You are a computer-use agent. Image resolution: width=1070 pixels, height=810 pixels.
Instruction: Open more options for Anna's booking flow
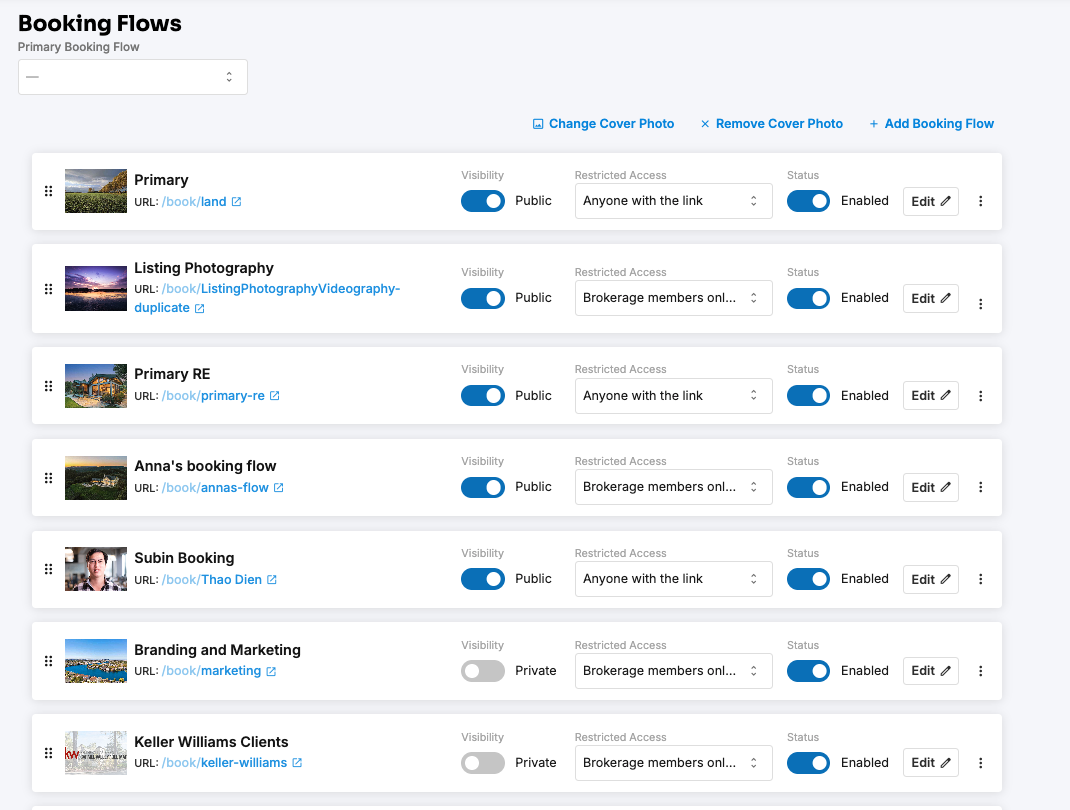click(x=981, y=487)
